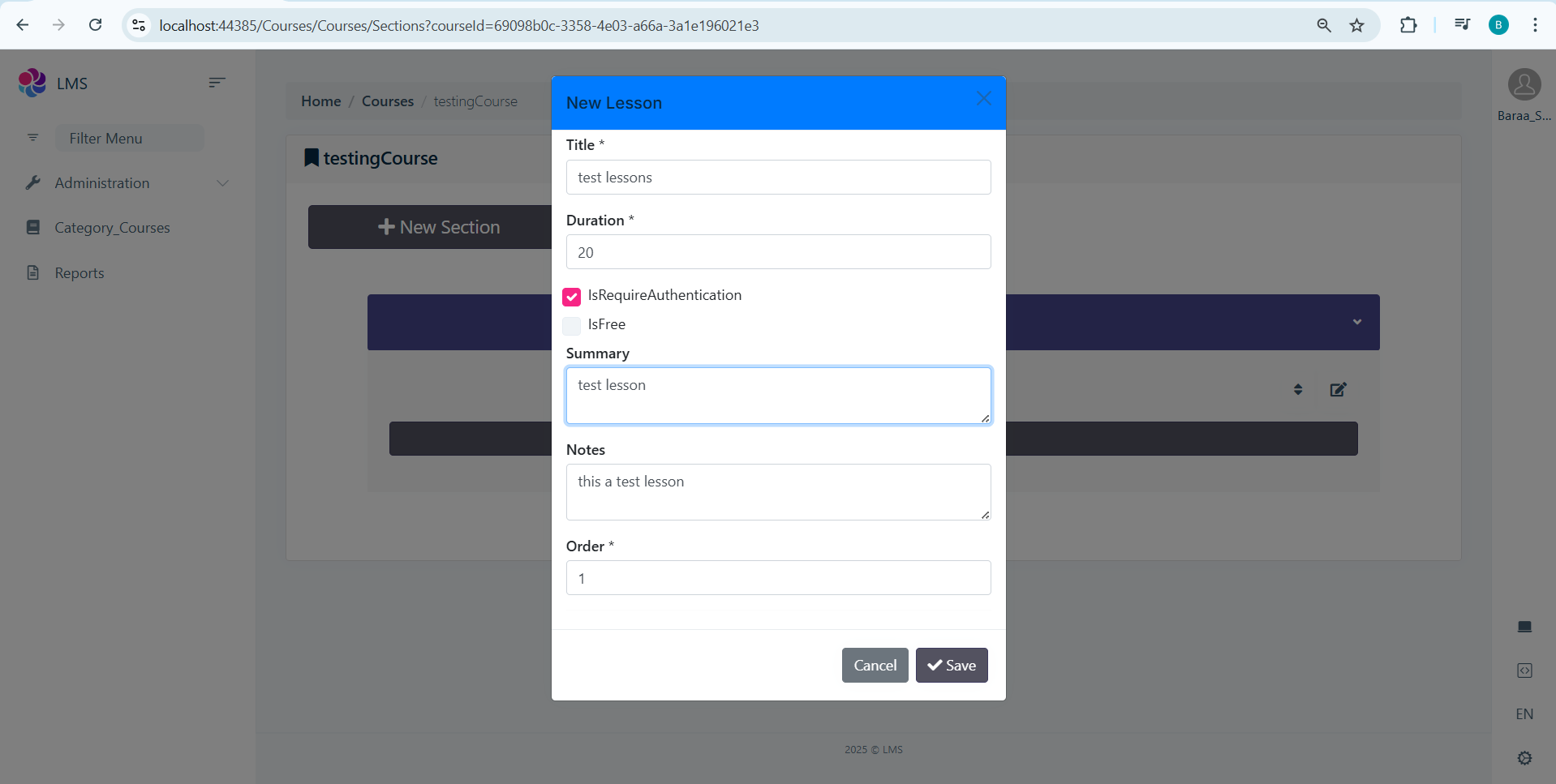The width and height of the screenshot is (1556, 784).
Task: Click the monitor icon in right sidebar
Action: click(1524, 627)
